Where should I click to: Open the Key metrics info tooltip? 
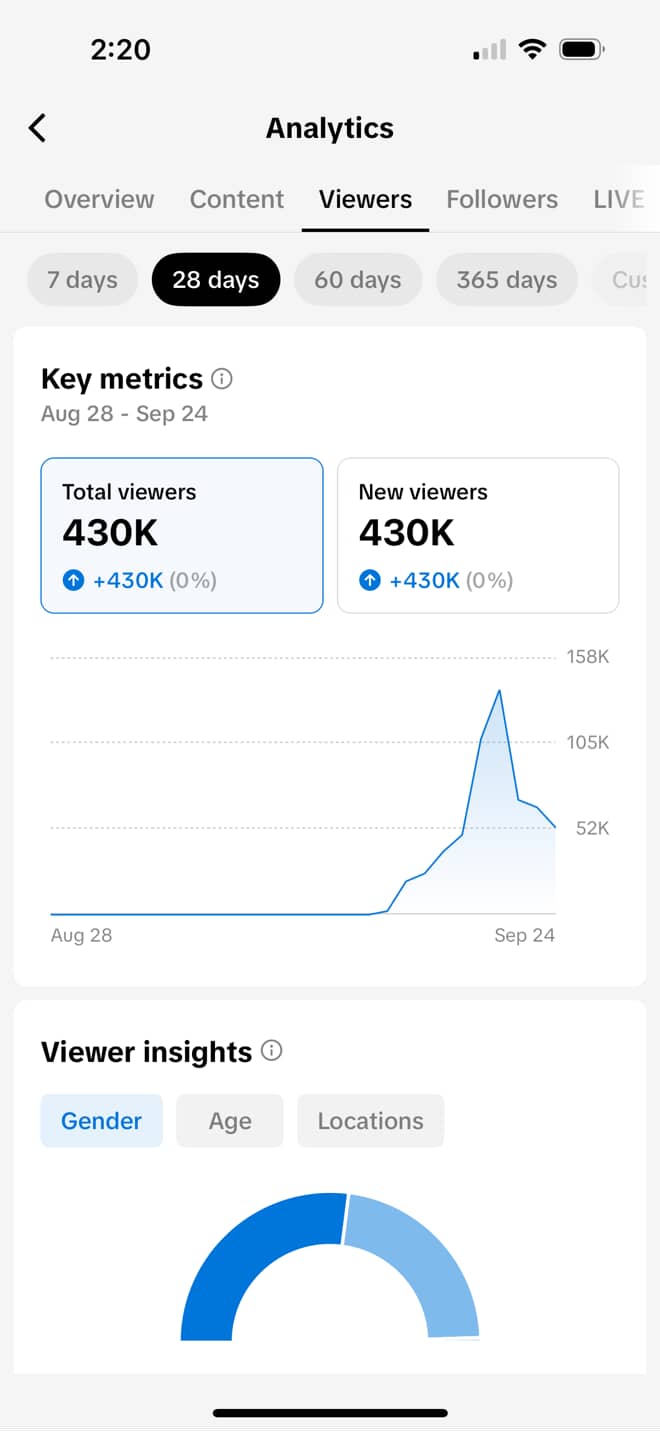point(222,378)
